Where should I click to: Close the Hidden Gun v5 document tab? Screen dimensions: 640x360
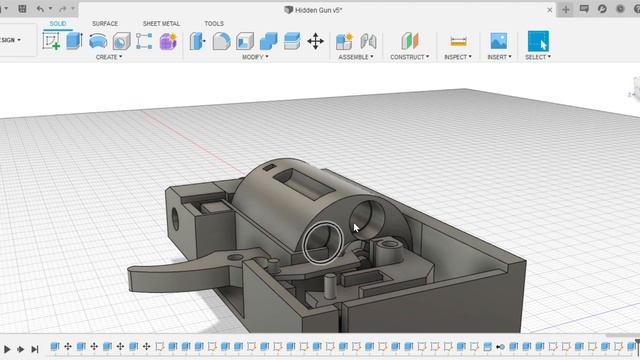tap(550, 10)
